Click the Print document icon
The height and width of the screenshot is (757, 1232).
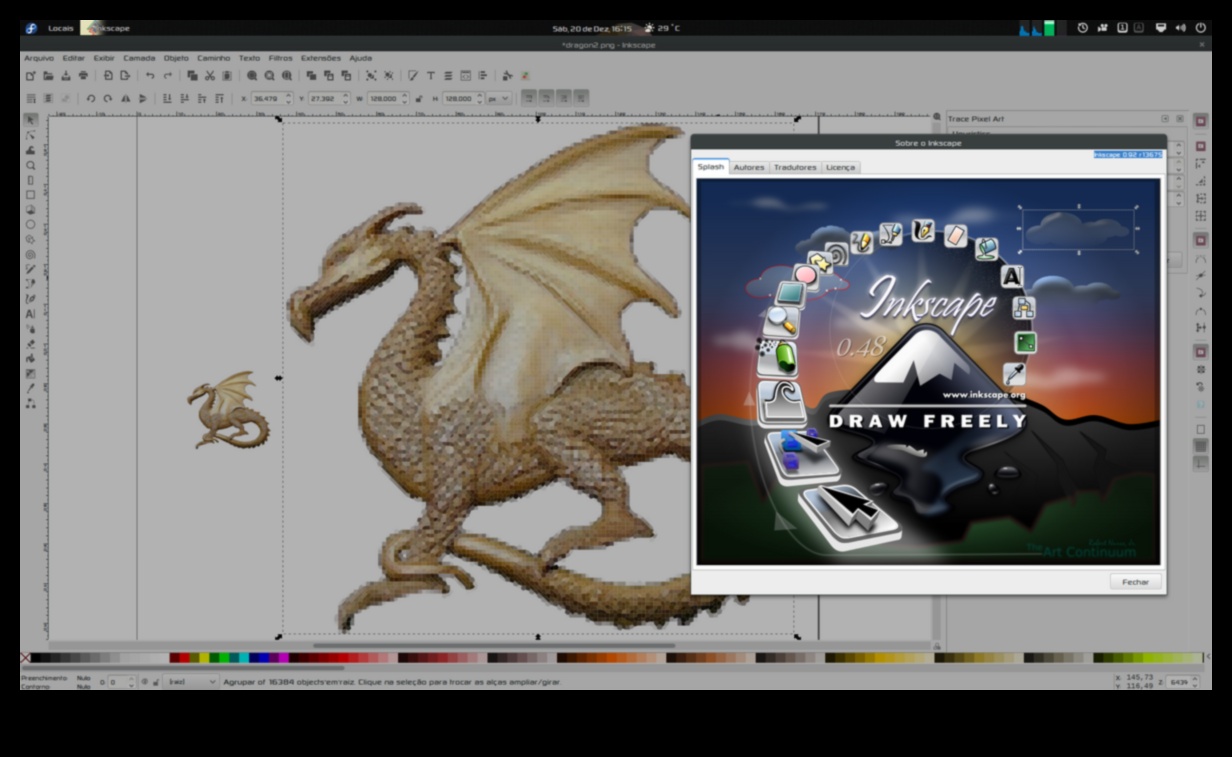[83, 76]
